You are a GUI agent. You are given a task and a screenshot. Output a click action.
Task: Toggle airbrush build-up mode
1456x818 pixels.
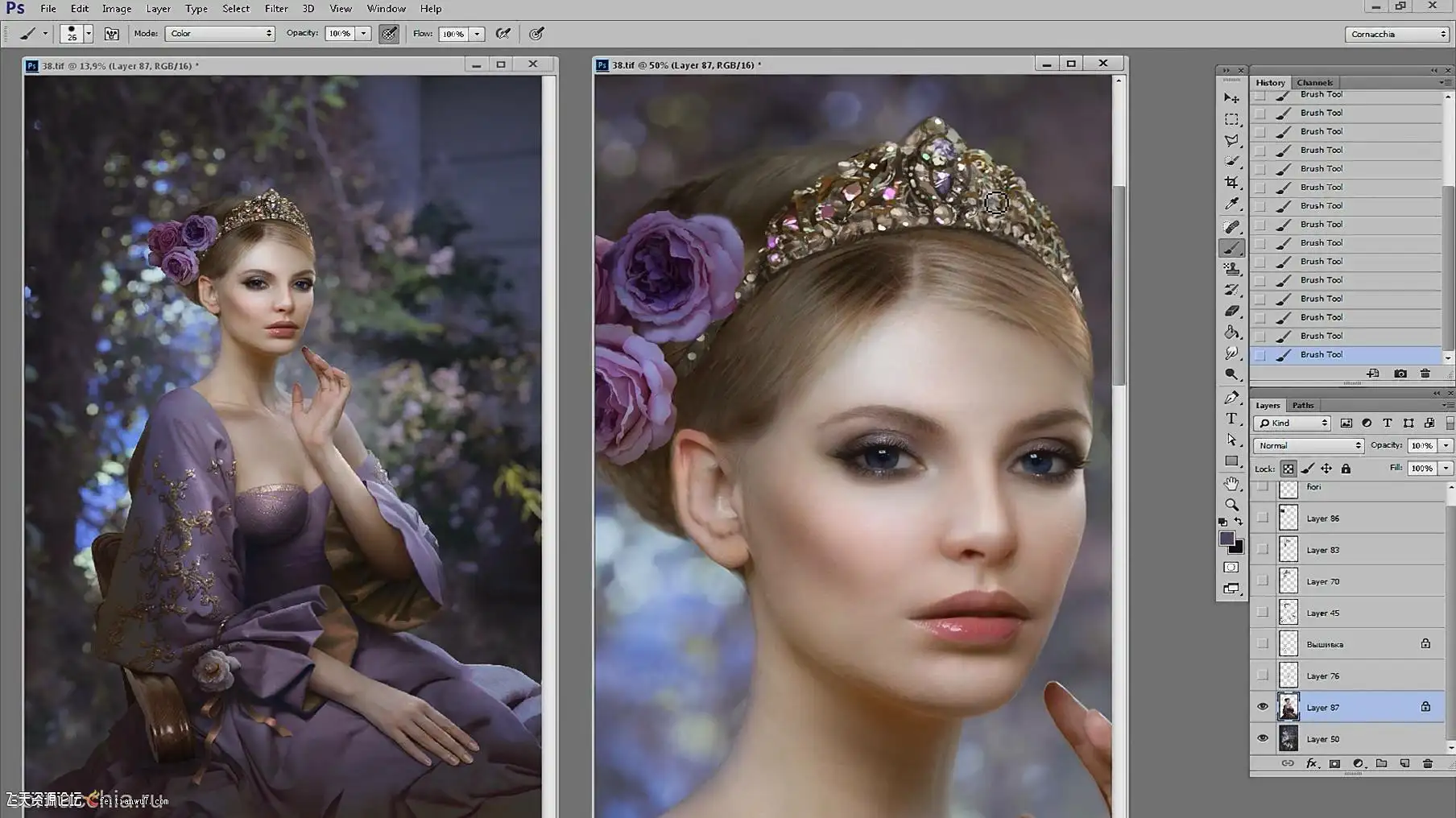point(503,34)
